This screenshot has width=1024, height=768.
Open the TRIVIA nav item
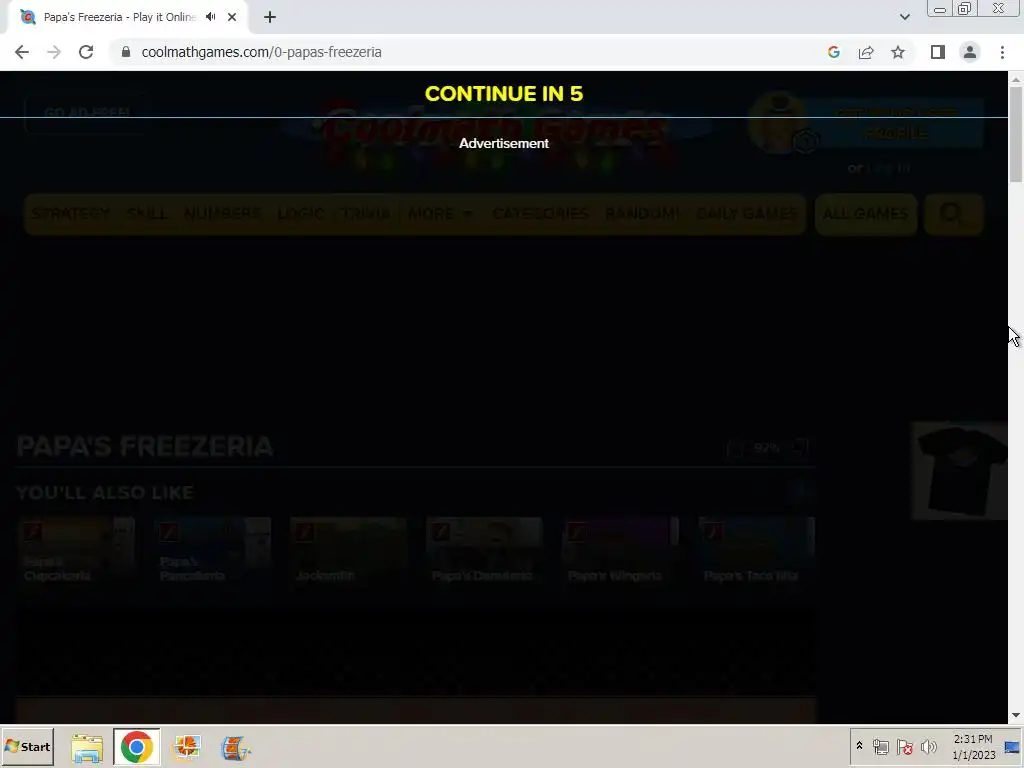366,214
